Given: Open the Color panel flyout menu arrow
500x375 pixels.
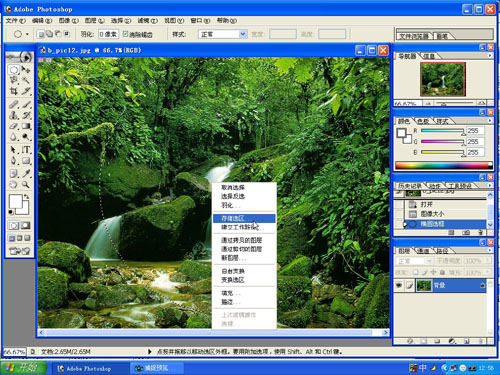Looking at the screenshot, I should [x=490, y=121].
